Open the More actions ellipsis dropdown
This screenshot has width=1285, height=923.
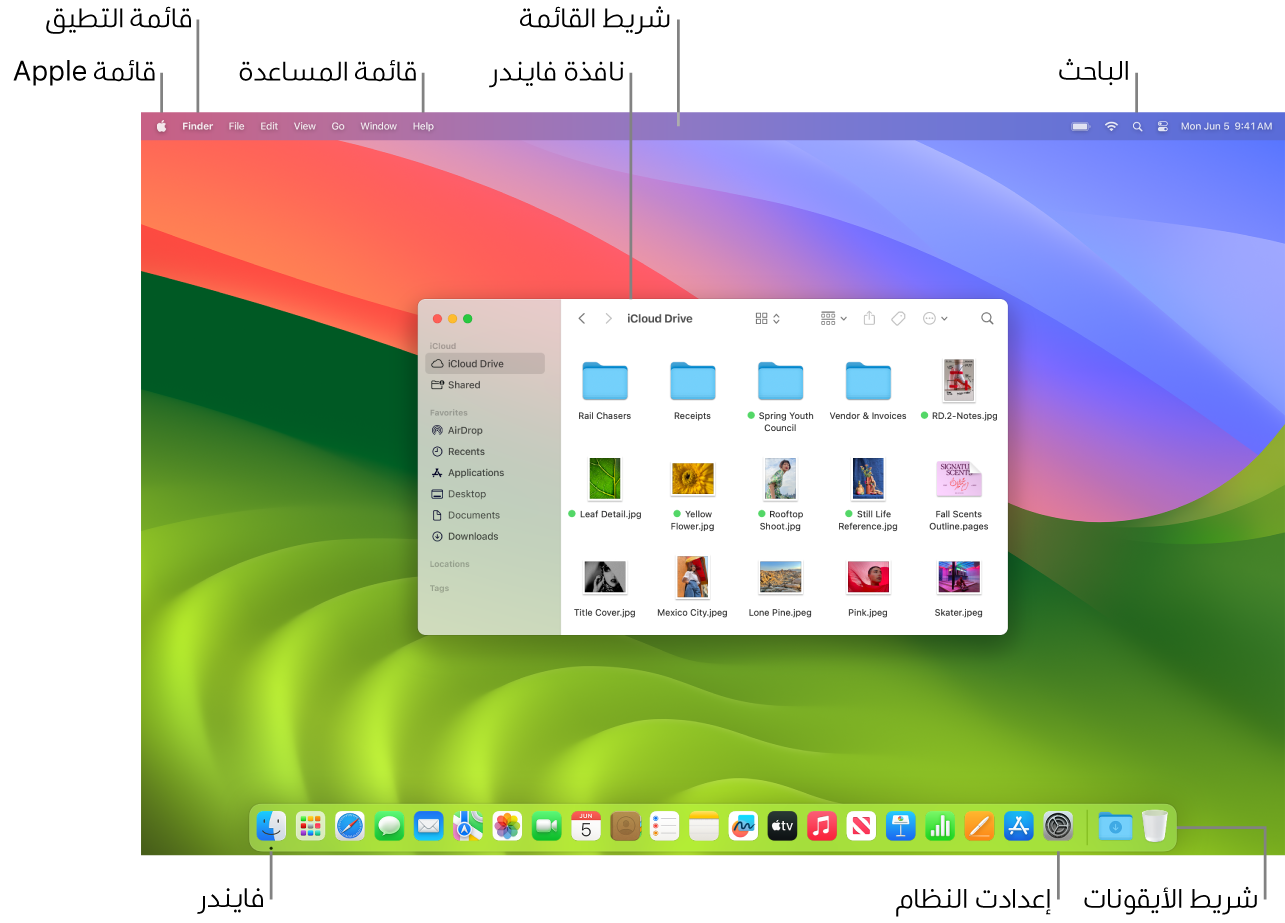(934, 318)
